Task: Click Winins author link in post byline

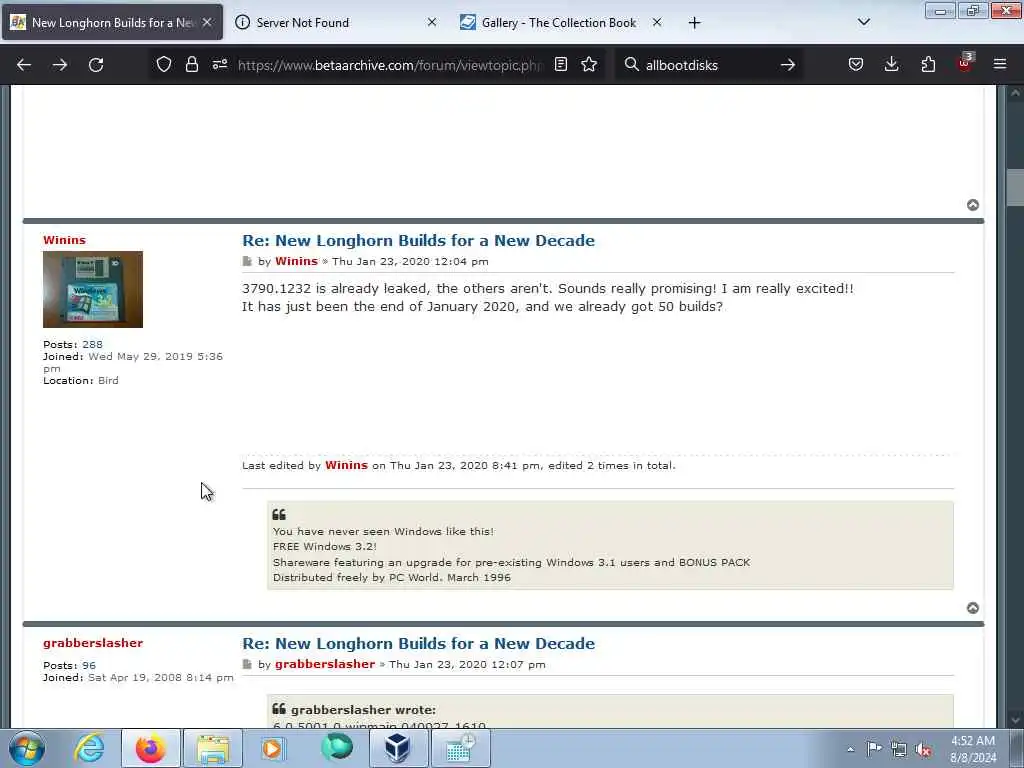Action: click(x=296, y=261)
